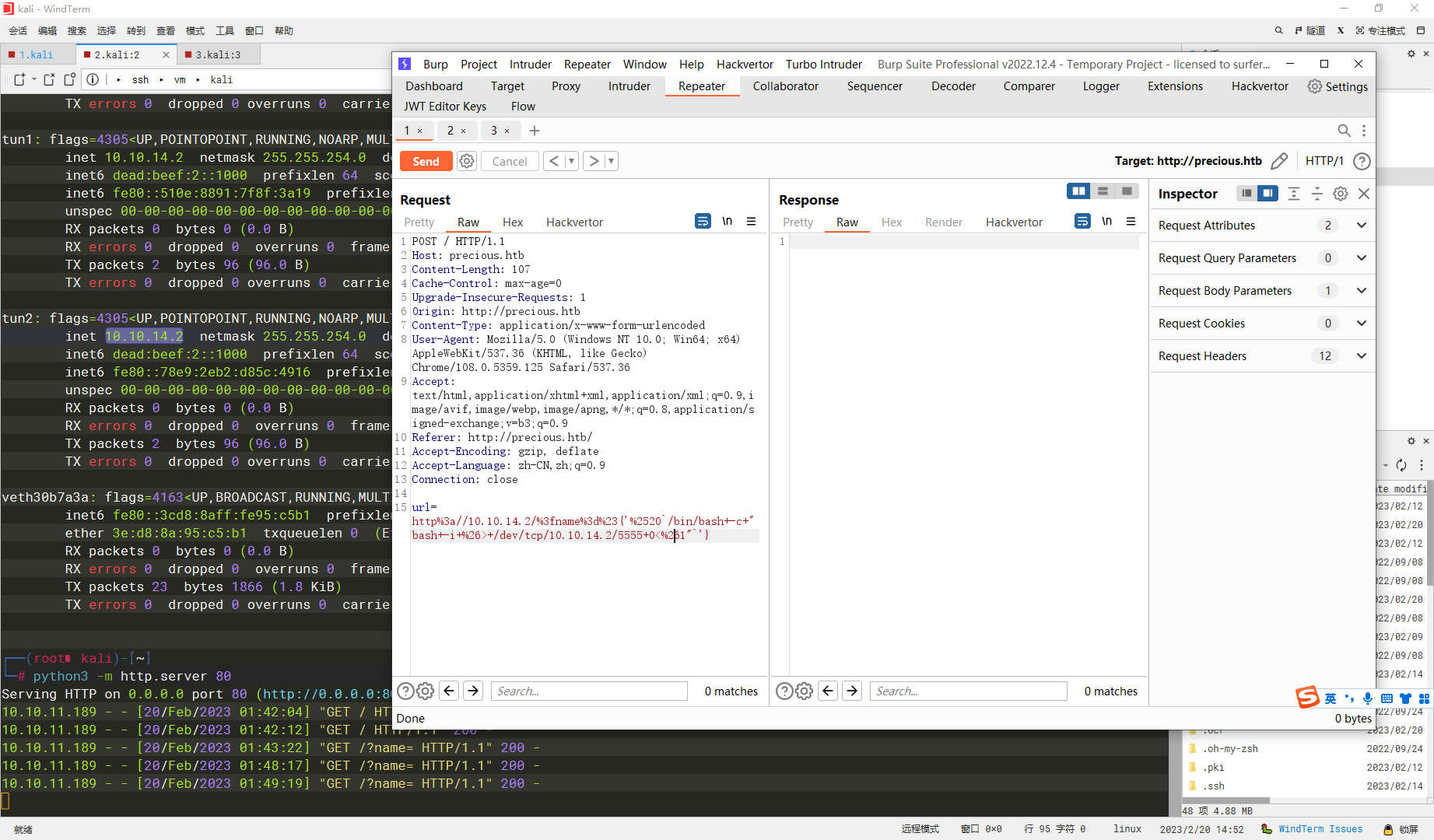1434x840 pixels.
Task: Search Repeater tabs with magnifier icon
Action: coord(1344,131)
